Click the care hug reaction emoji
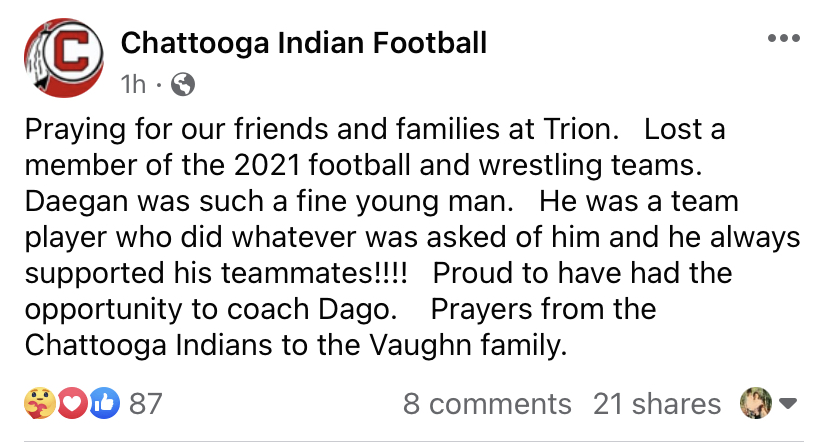828x444 pixels. (x=40, y=403)
